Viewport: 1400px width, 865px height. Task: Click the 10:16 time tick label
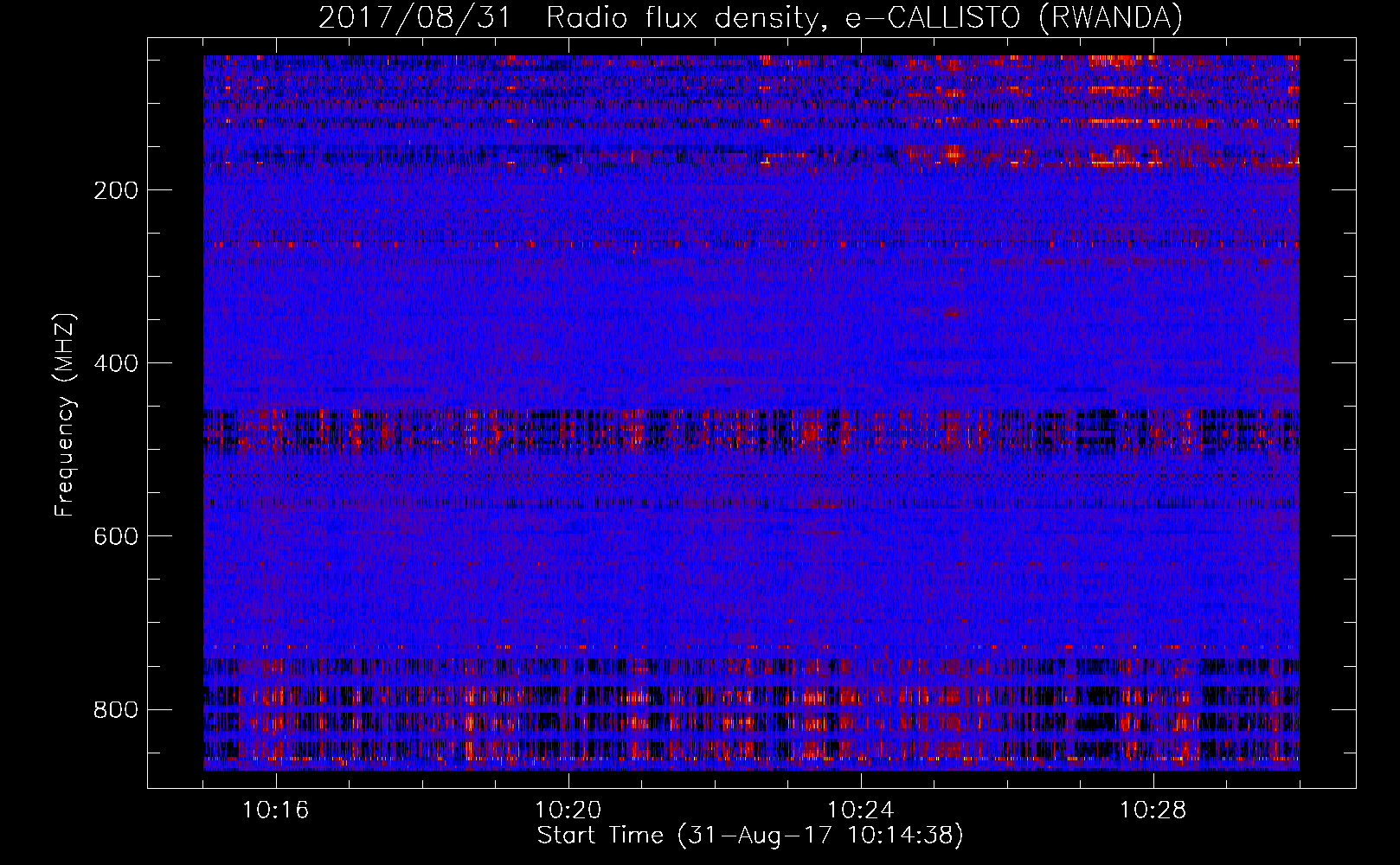tap(275, 811)
